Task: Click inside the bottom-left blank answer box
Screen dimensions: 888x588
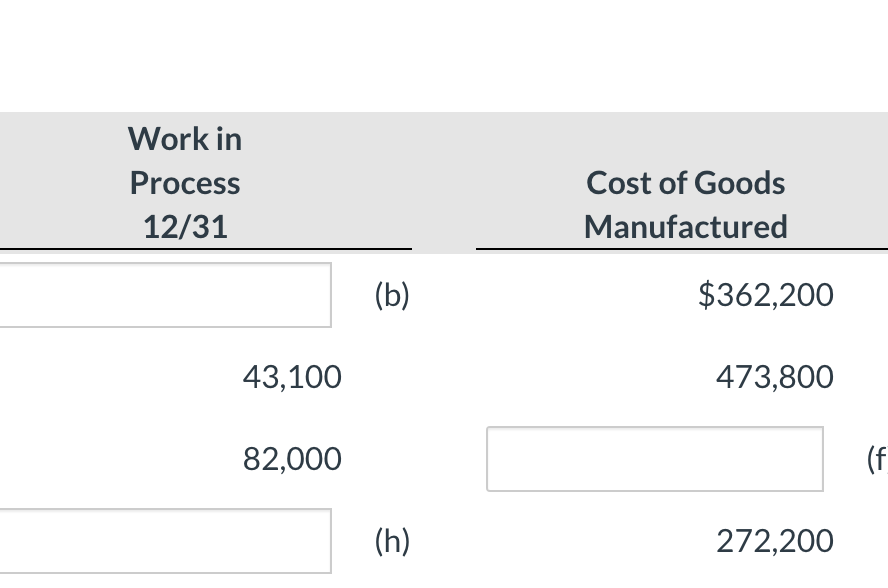Action: tap(165, 540)
